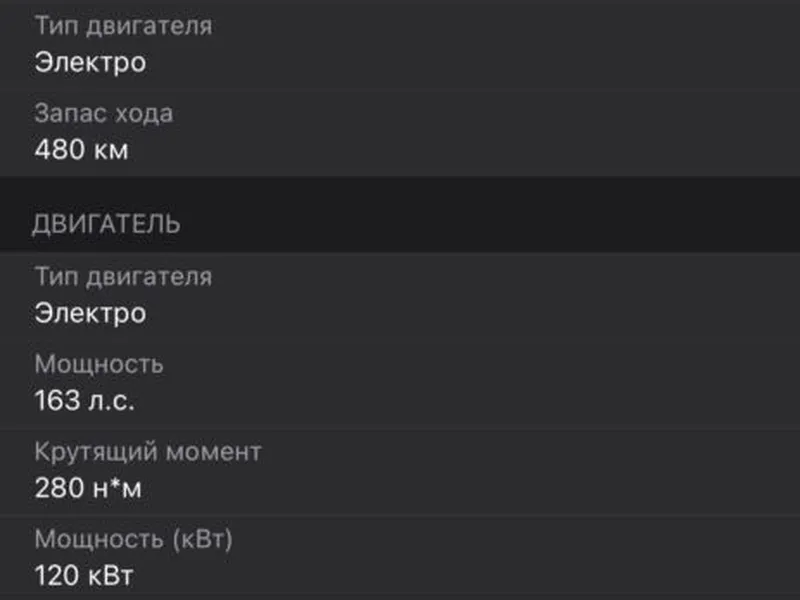Image resolution: width=800 pixels, height=600 pixels.
Task: Click the "км" unit after 480
Action: [x=111, y=150]
